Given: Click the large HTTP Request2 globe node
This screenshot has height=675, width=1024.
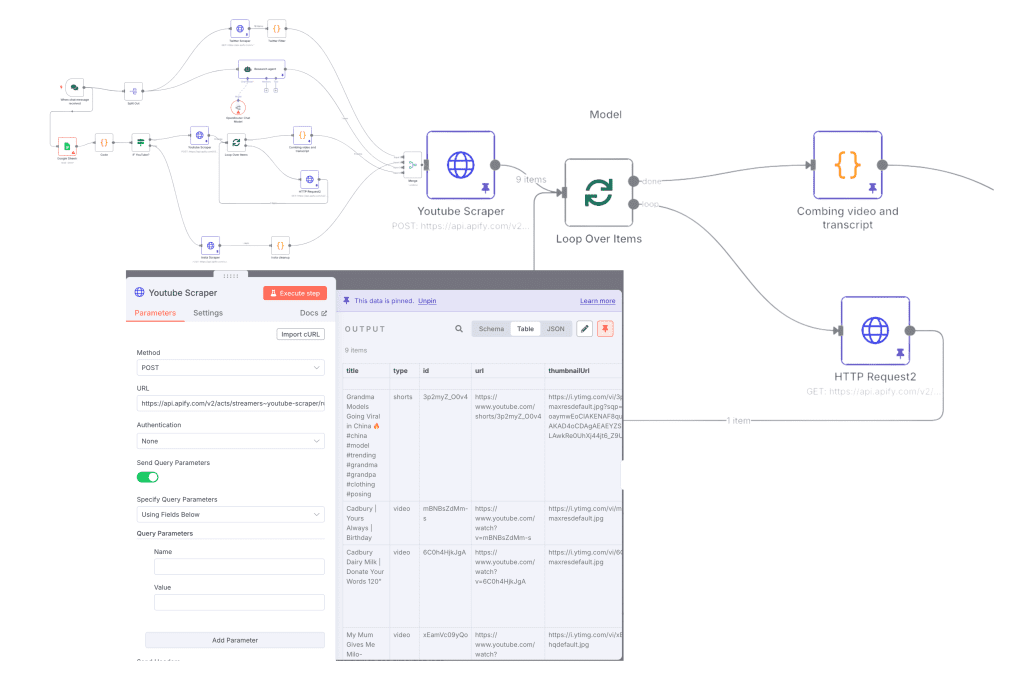Looking at the screenshot, I should tap(875, 330).
